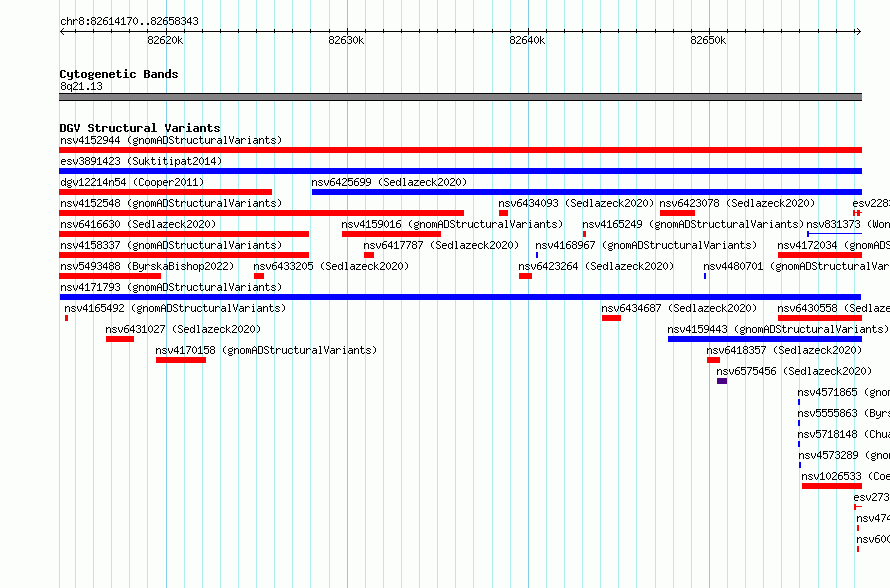890x588 pixels.
Task: Select the nsv6423264 red bar
Action: pyautogui.click(x=526, y=276)
